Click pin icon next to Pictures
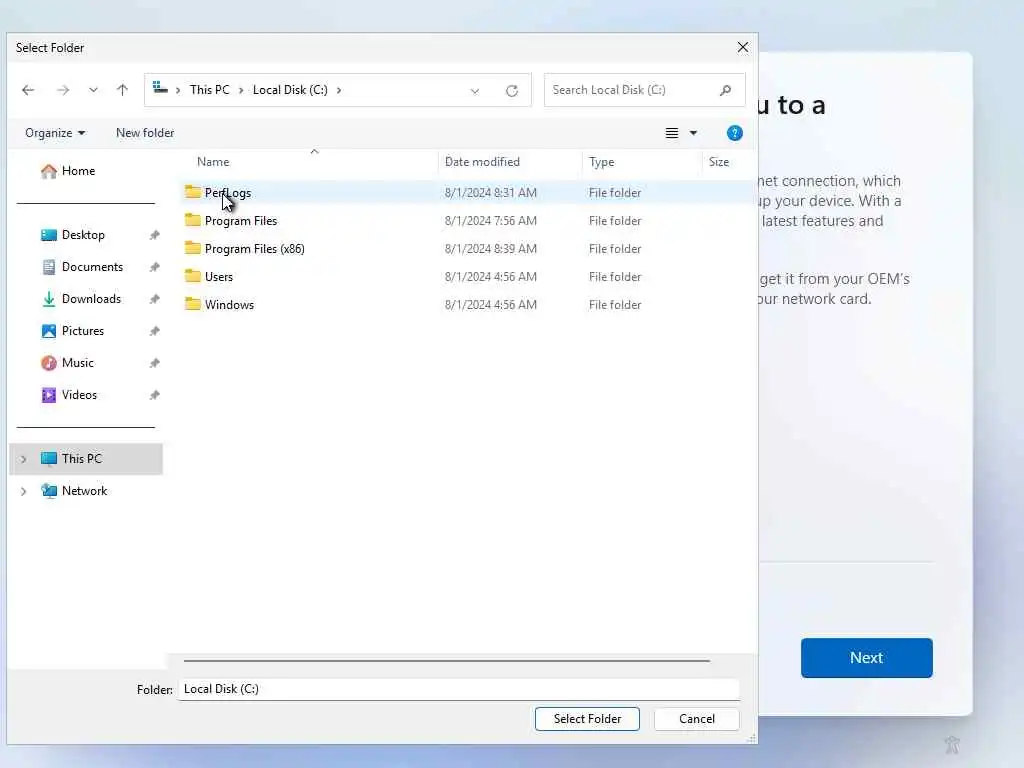The image size is (1024, 768). point(155,331)
